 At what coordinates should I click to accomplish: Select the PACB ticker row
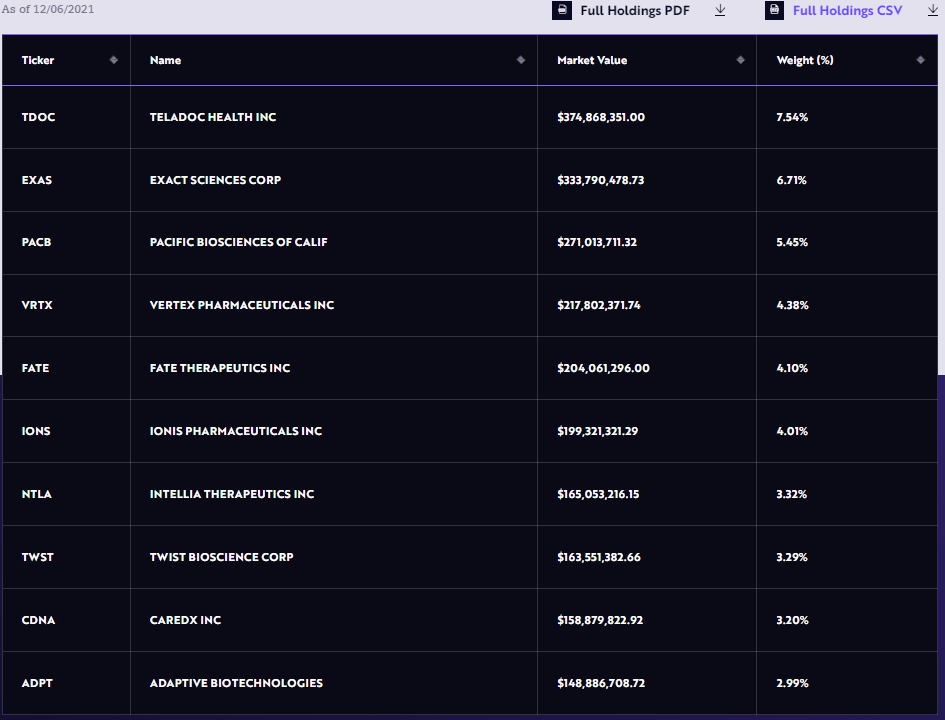click(37, 242)
